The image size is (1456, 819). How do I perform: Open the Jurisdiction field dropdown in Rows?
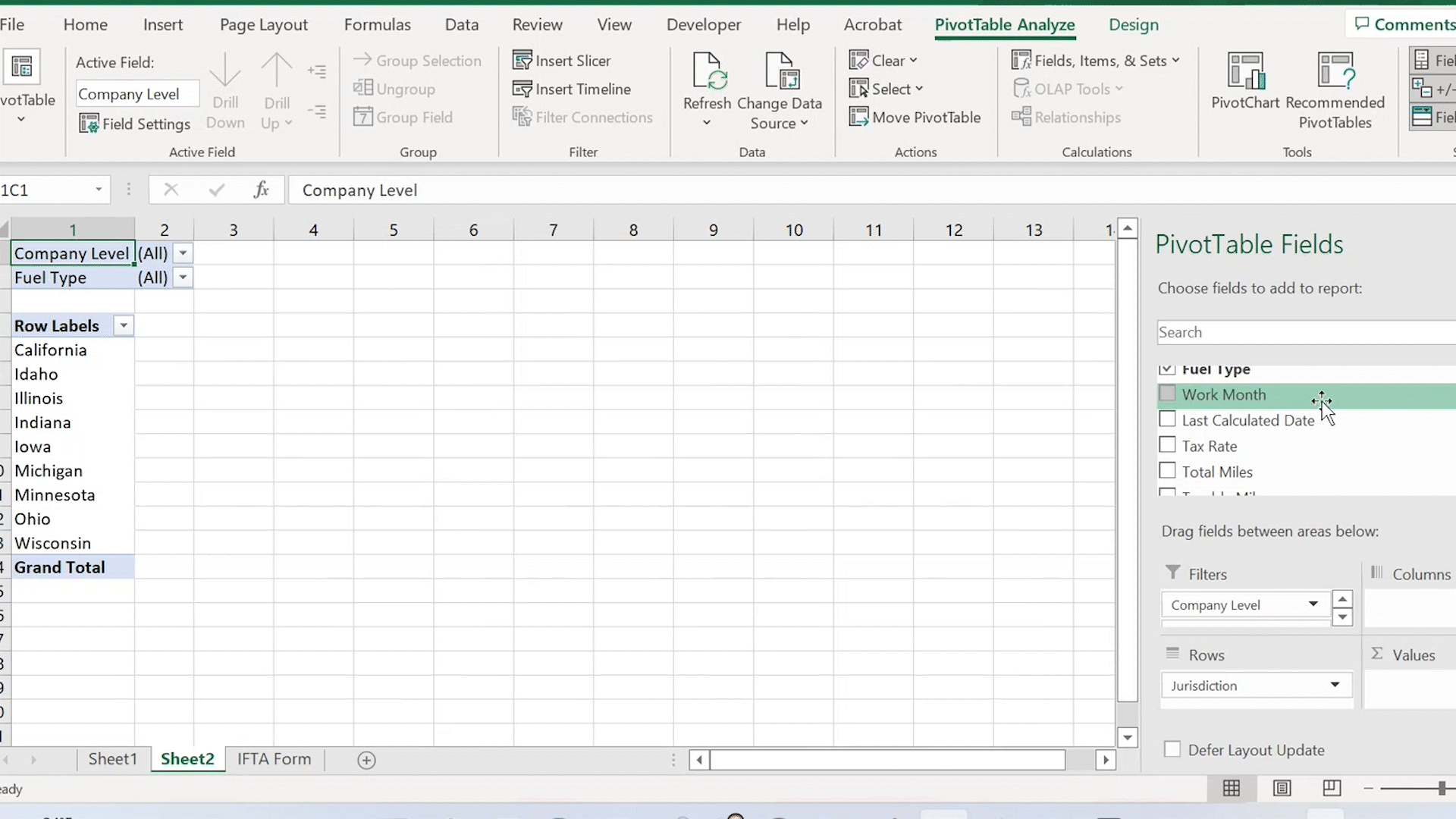1335,686
